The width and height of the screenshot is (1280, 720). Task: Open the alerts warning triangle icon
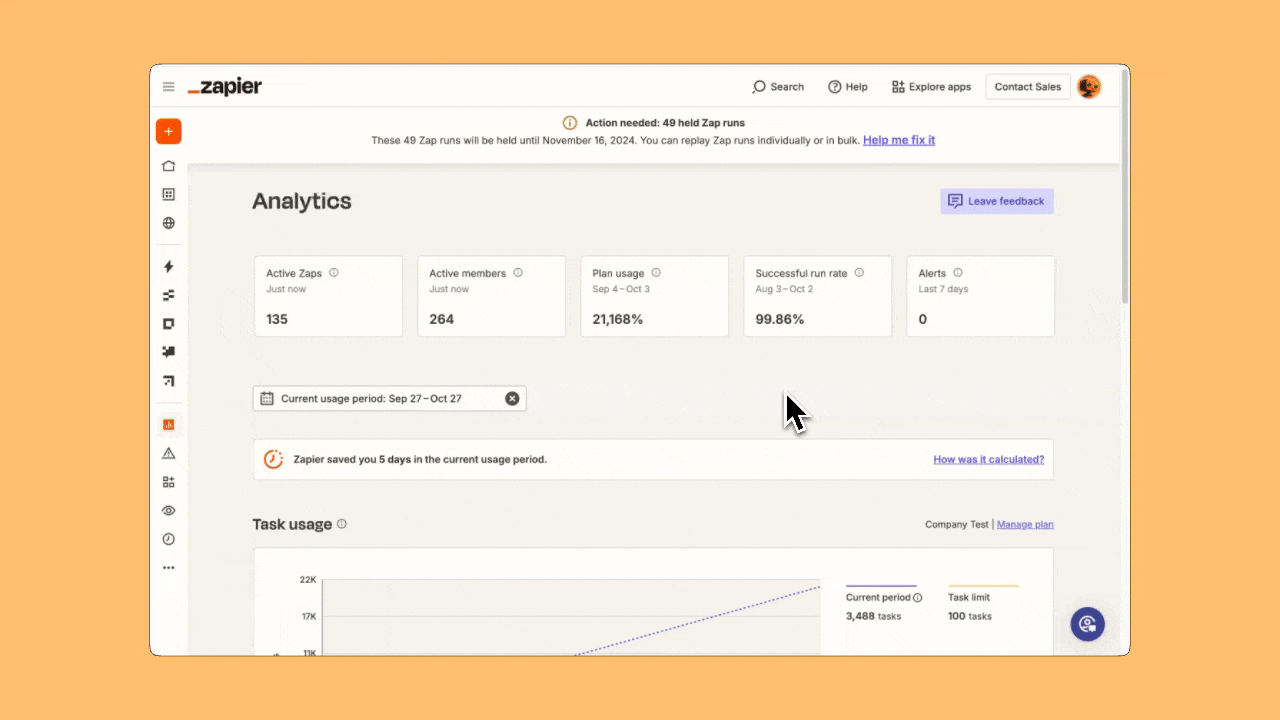point(168,453)
